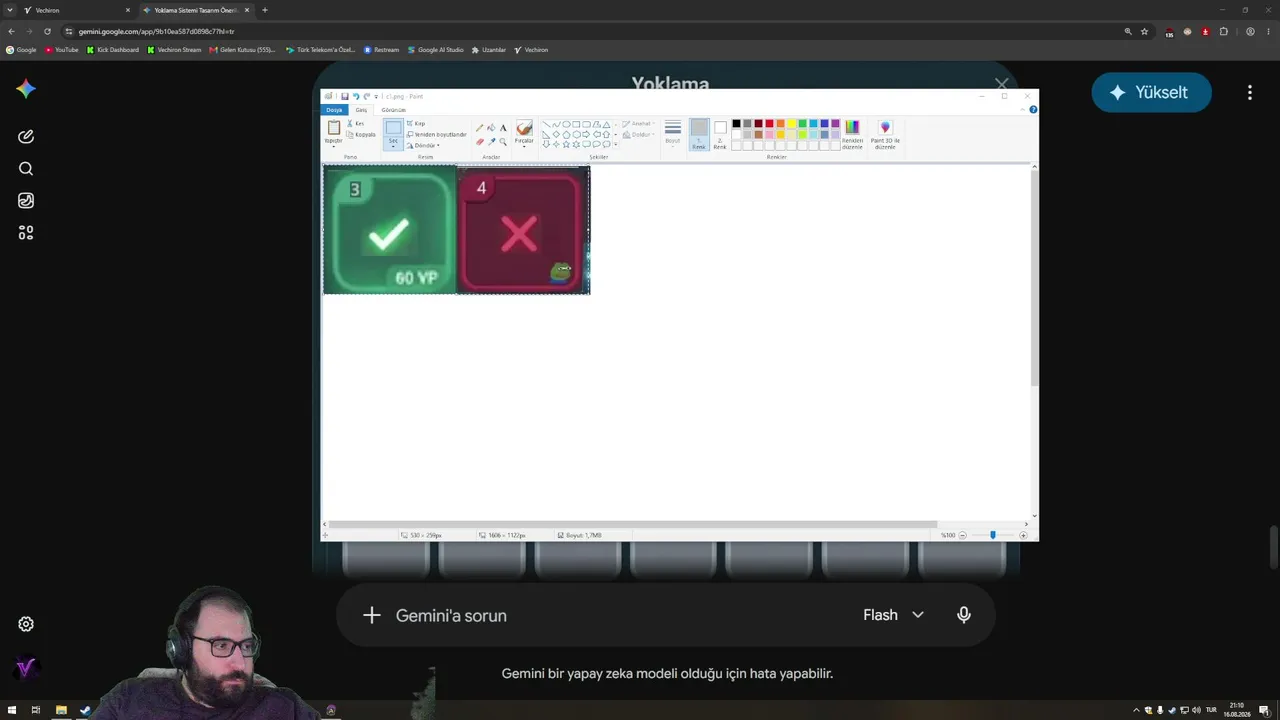The height and width of the screenshot is (720, 1280).
Task: Open the Restream bookmark
Action: point(381,49)
